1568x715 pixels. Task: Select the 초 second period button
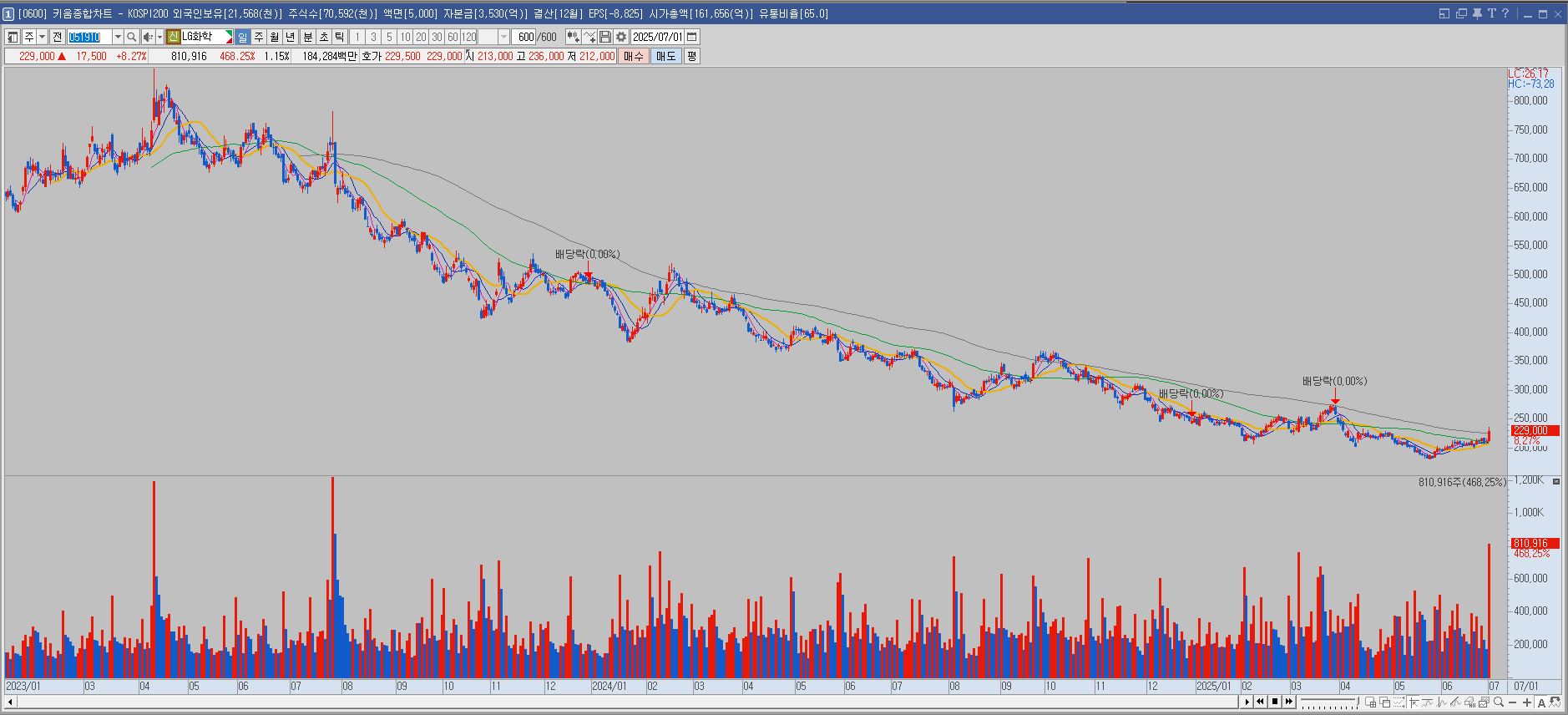pyautogui.click(x=323, y=37)
